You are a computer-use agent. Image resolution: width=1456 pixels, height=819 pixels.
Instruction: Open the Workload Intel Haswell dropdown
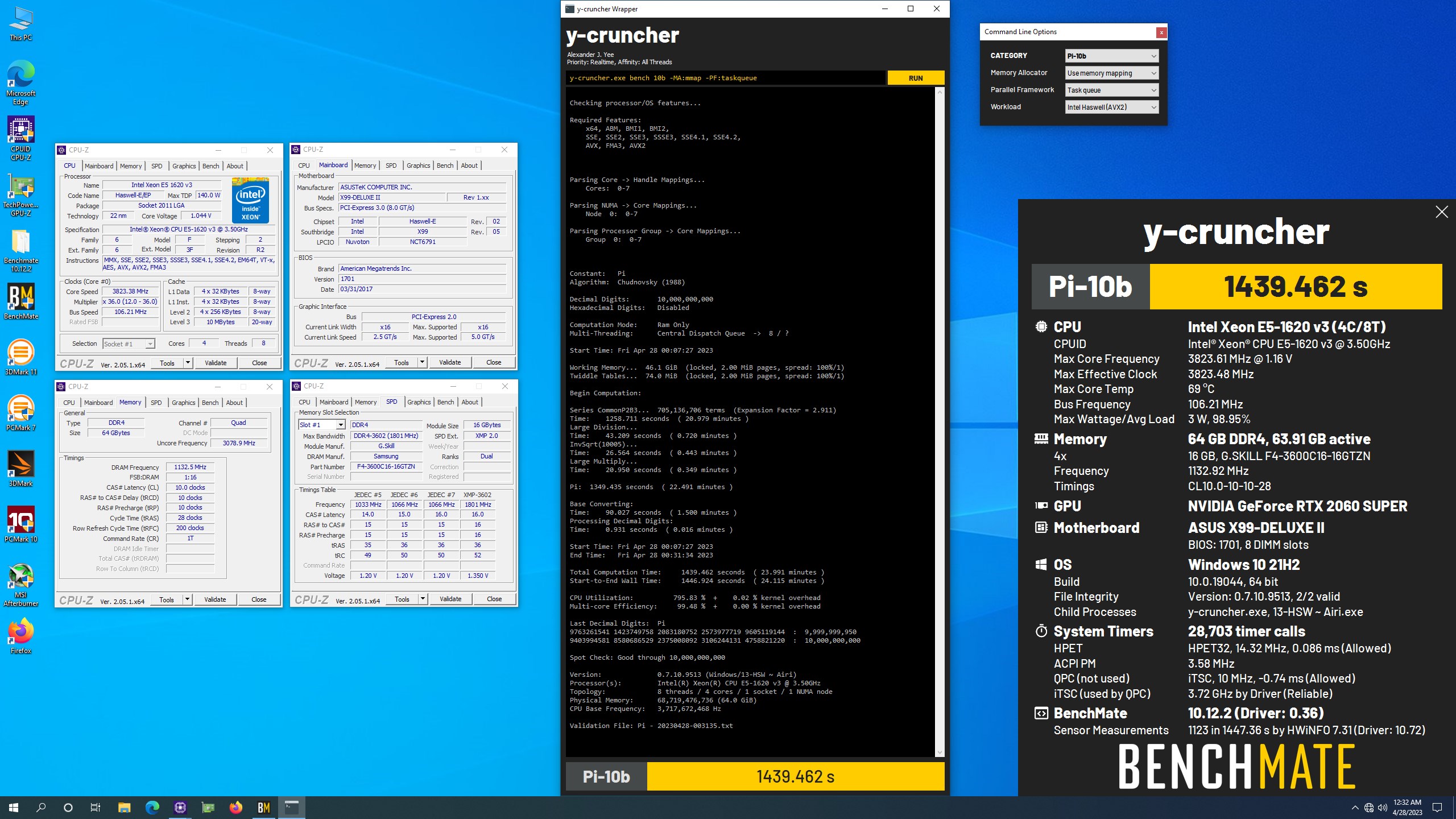(x=1111, y=107)
